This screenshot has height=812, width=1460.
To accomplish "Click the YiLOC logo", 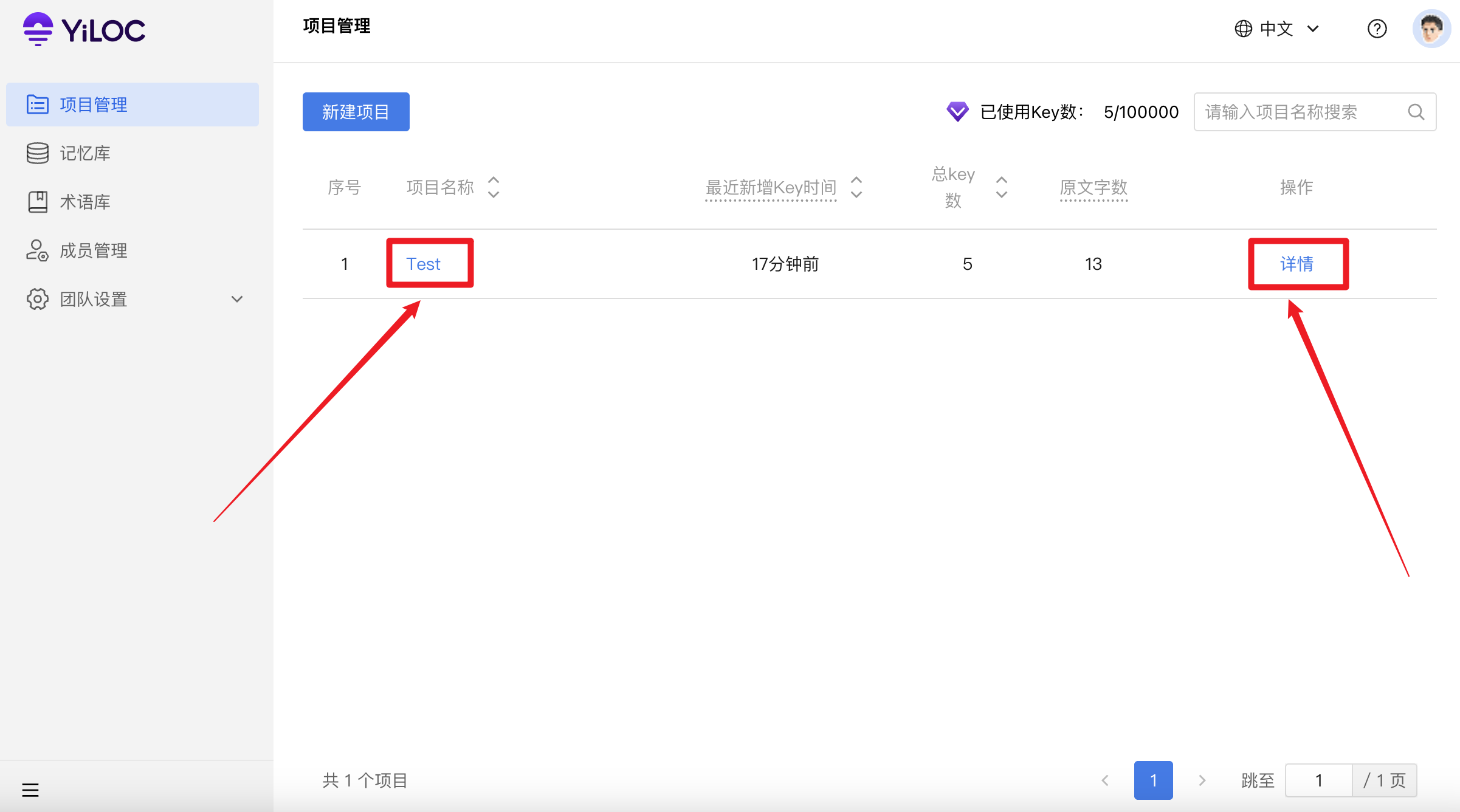I will pos(84,29).
